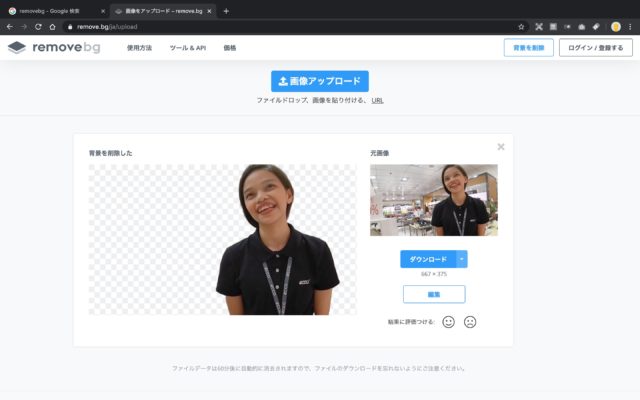Viewport: 640px width, 400px height.
Task: Open ツール & API menu
Action: (187, 48)
